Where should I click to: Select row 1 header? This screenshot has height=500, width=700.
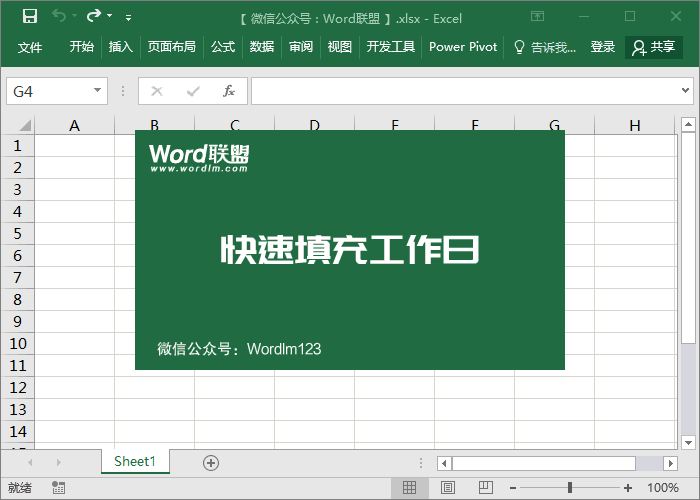pyautogui.click(x=17, y=146)
